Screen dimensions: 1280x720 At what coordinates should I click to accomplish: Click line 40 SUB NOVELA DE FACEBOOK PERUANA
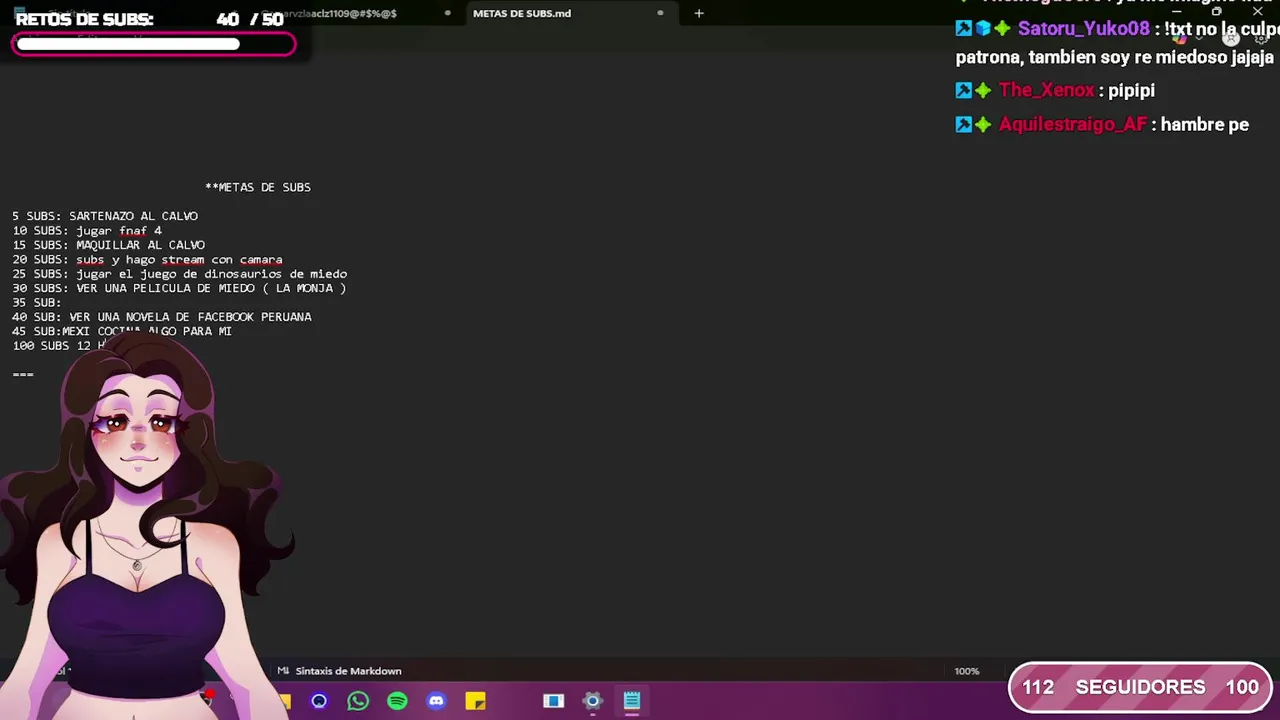coord(162,317)
